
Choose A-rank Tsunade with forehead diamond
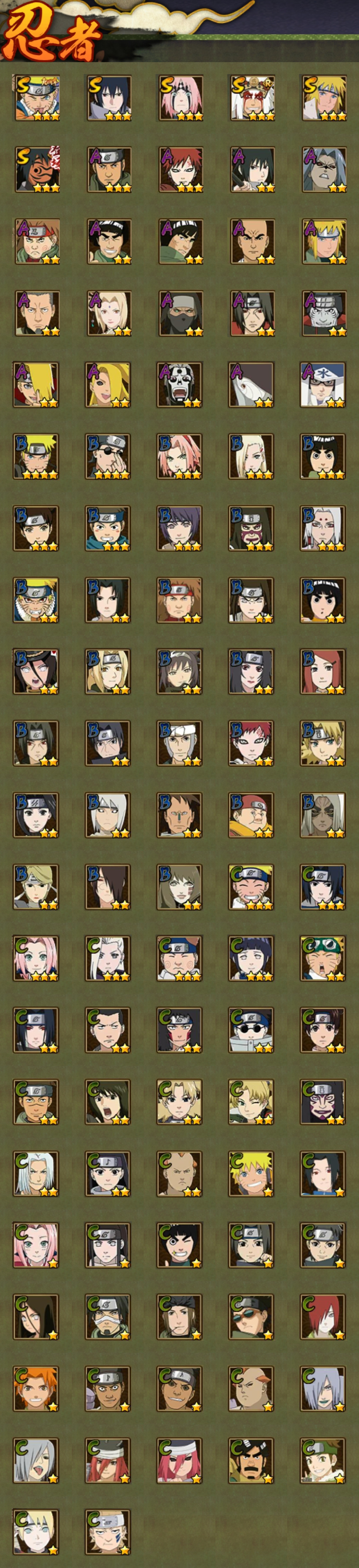[x=108, y=313]
